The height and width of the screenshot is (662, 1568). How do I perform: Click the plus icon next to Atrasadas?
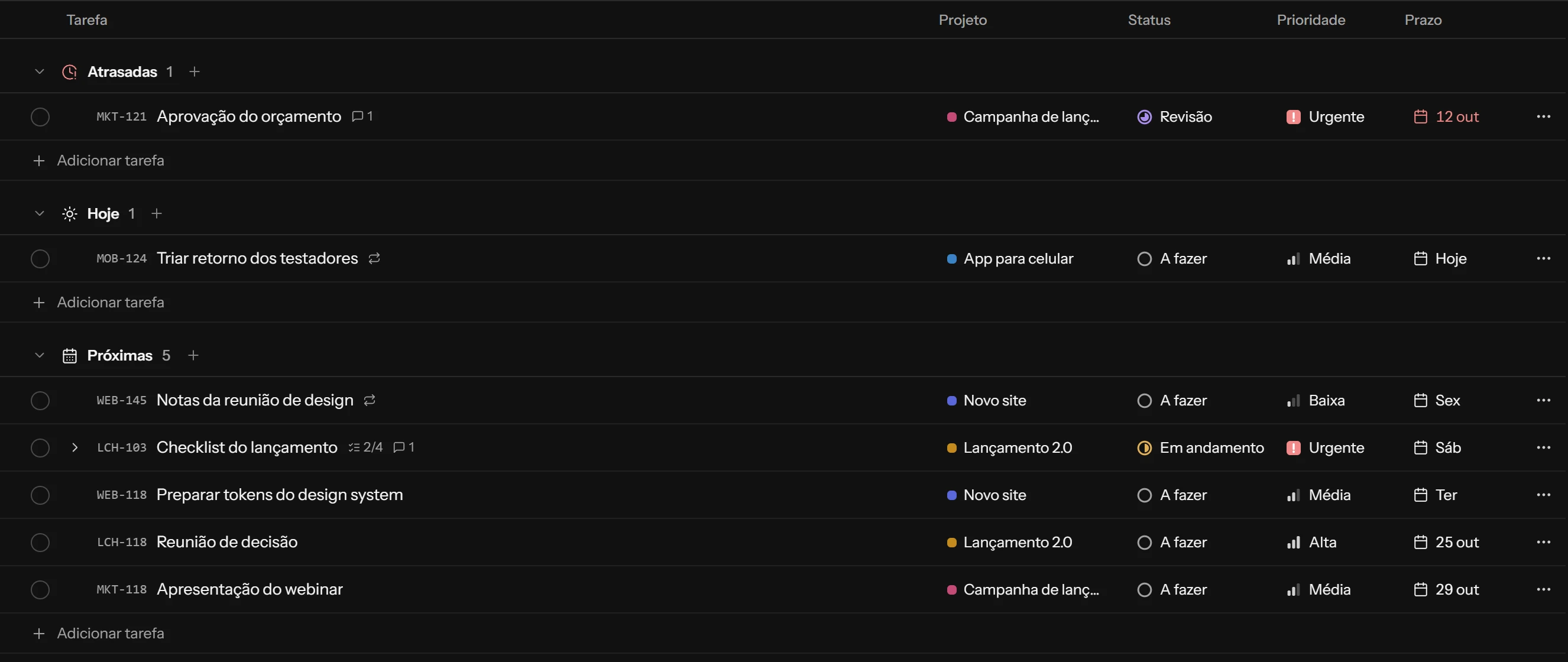194,71
